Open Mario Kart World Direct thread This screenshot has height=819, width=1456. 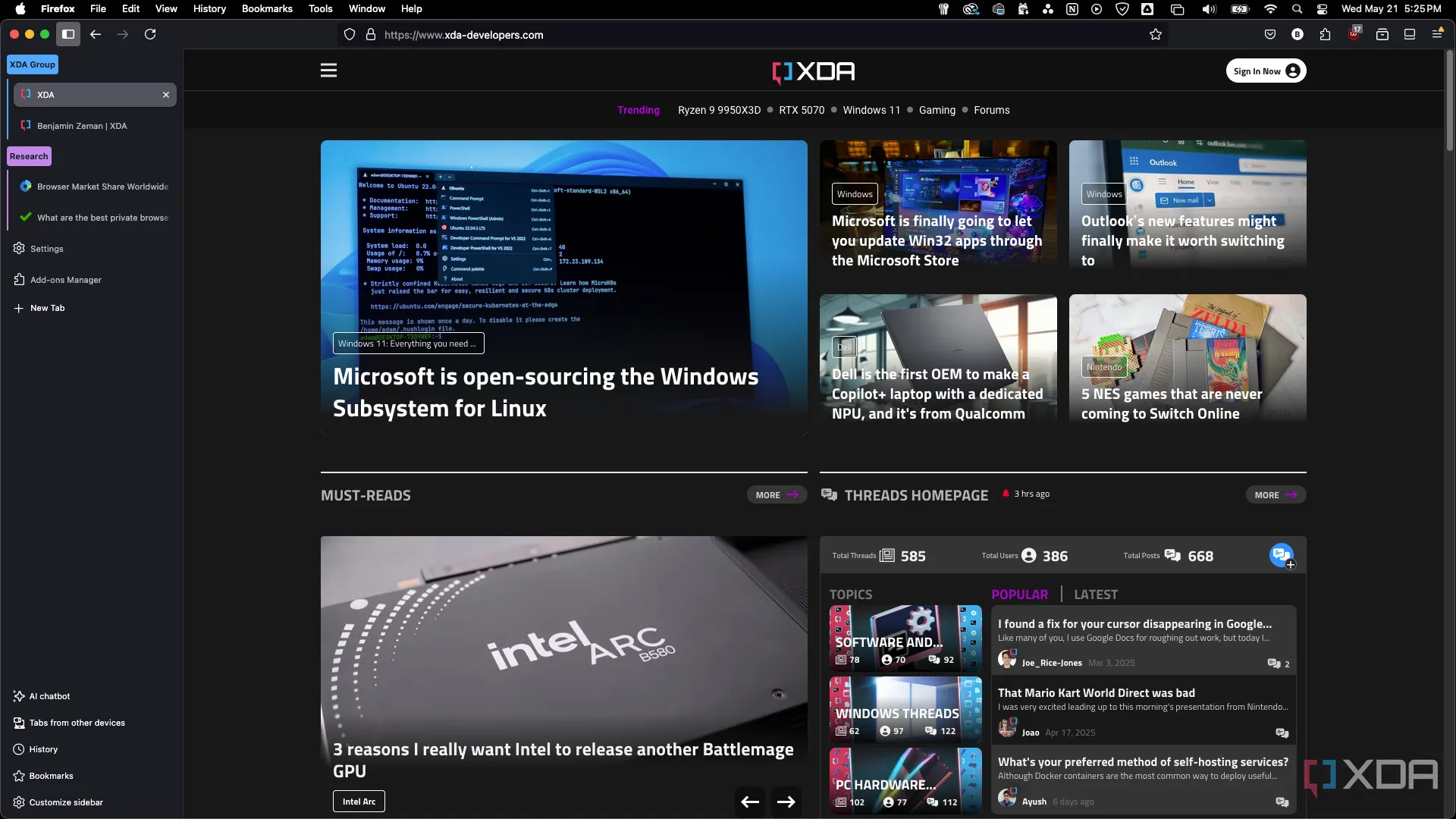point(1096,693)
